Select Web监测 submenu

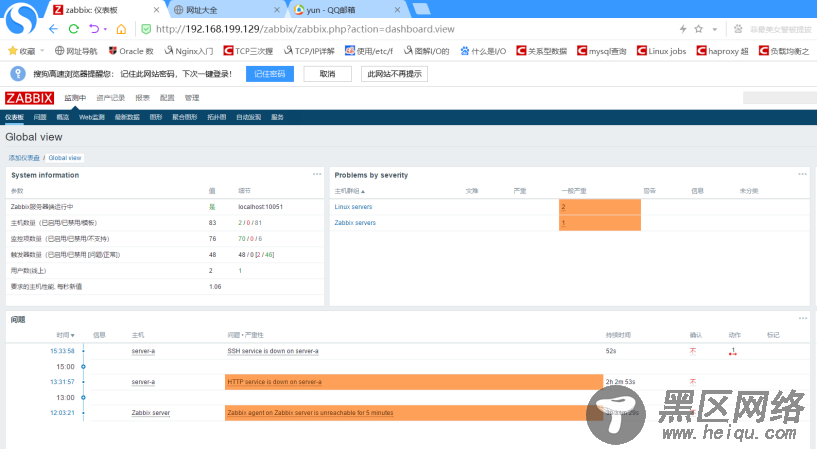pyautogui.click(x=92, y=117)
